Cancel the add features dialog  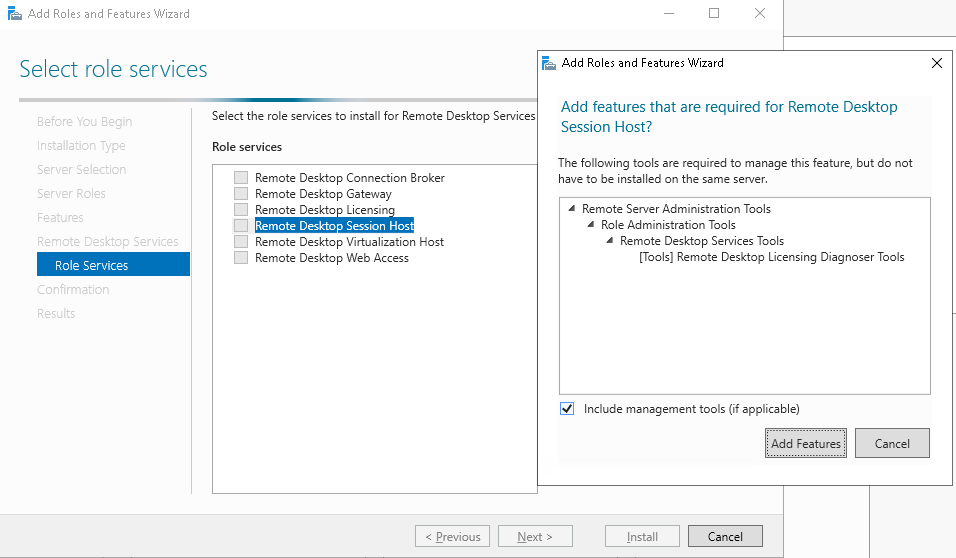point(892,443)
